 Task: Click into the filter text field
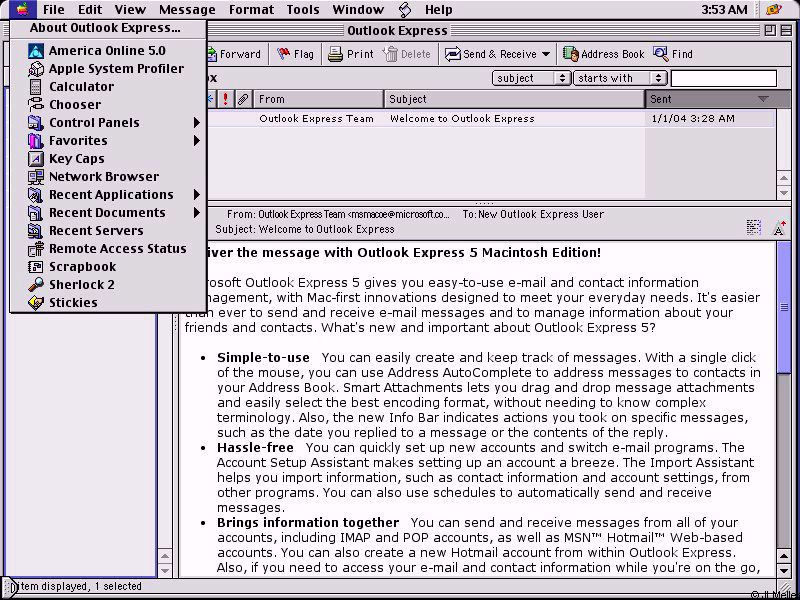[x=723, y=79]
